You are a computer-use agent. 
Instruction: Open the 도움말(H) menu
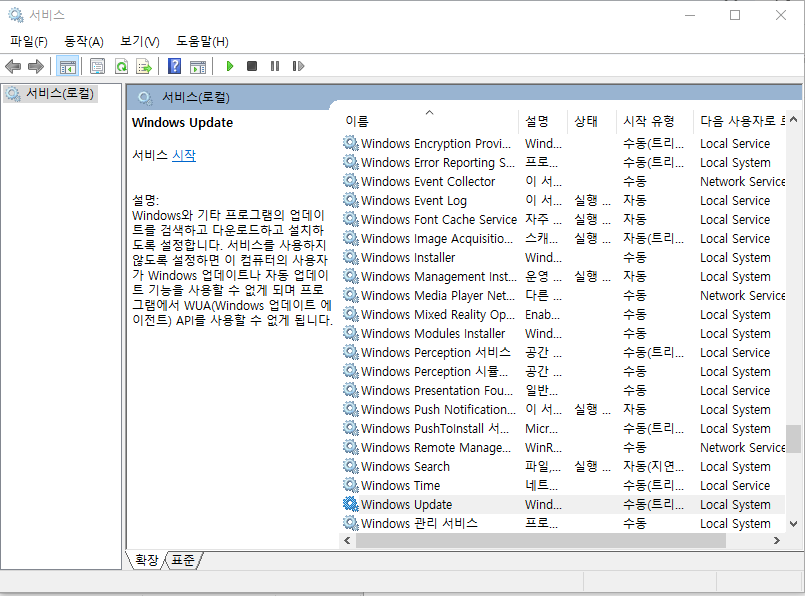coord(202,42)
